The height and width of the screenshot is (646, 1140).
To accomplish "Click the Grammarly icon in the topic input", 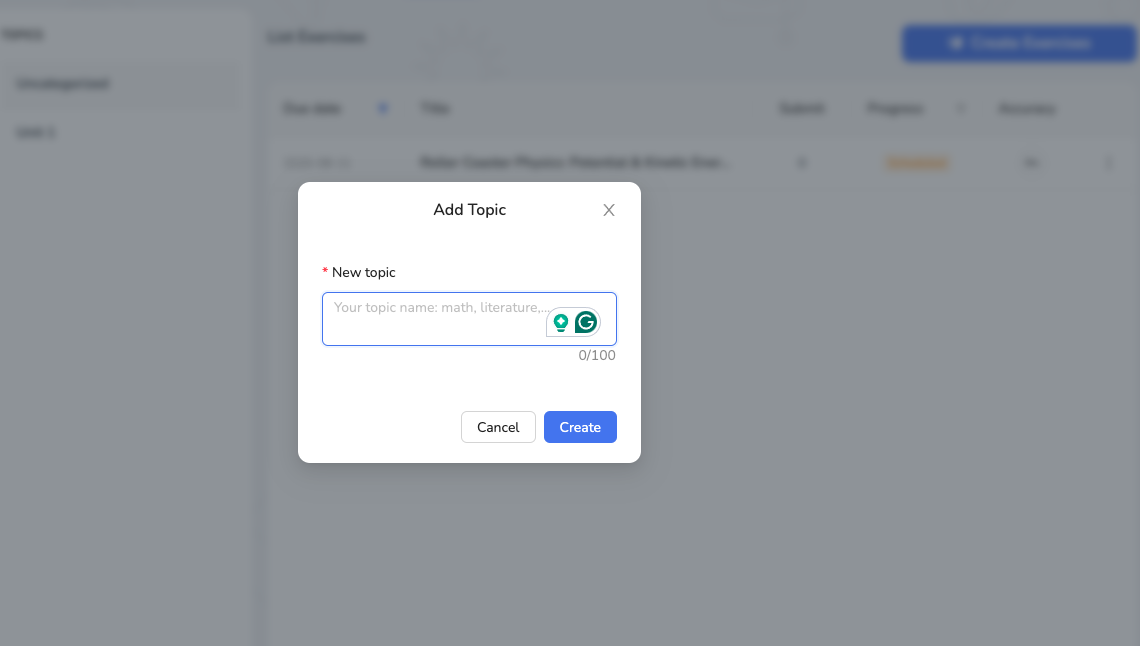I will coord(586,321).
